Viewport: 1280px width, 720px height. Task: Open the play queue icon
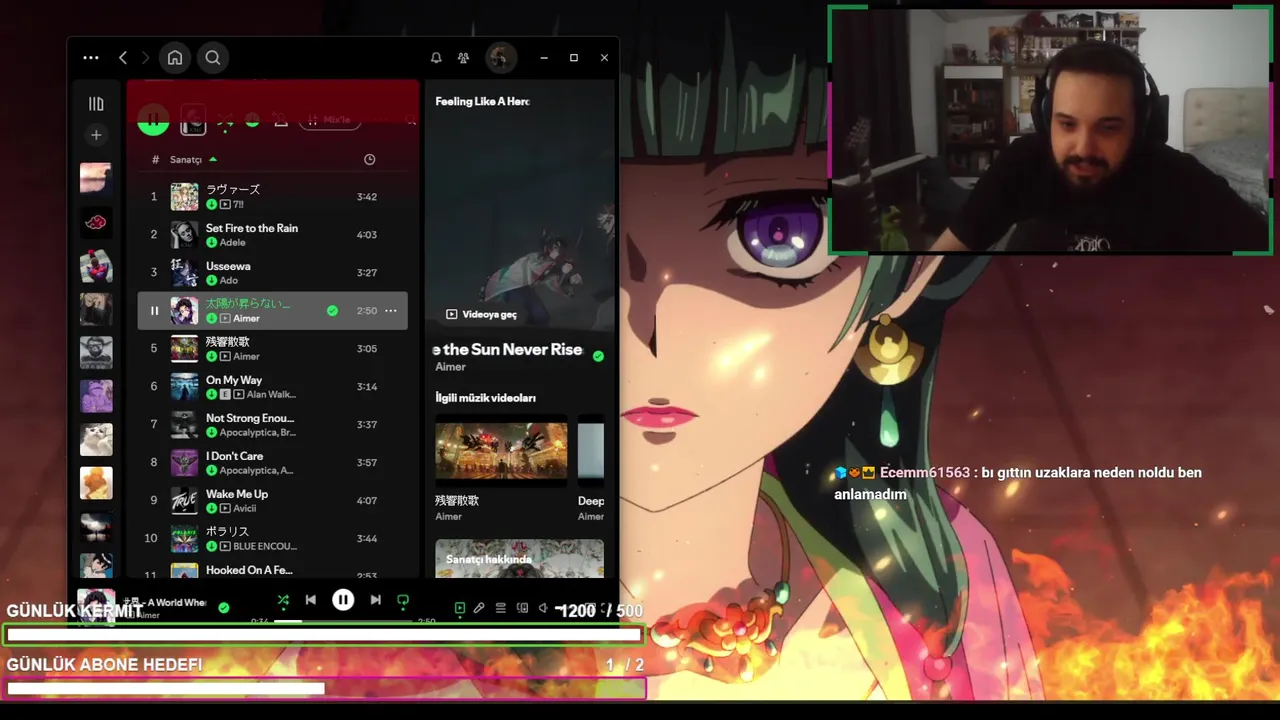[501, 608]
